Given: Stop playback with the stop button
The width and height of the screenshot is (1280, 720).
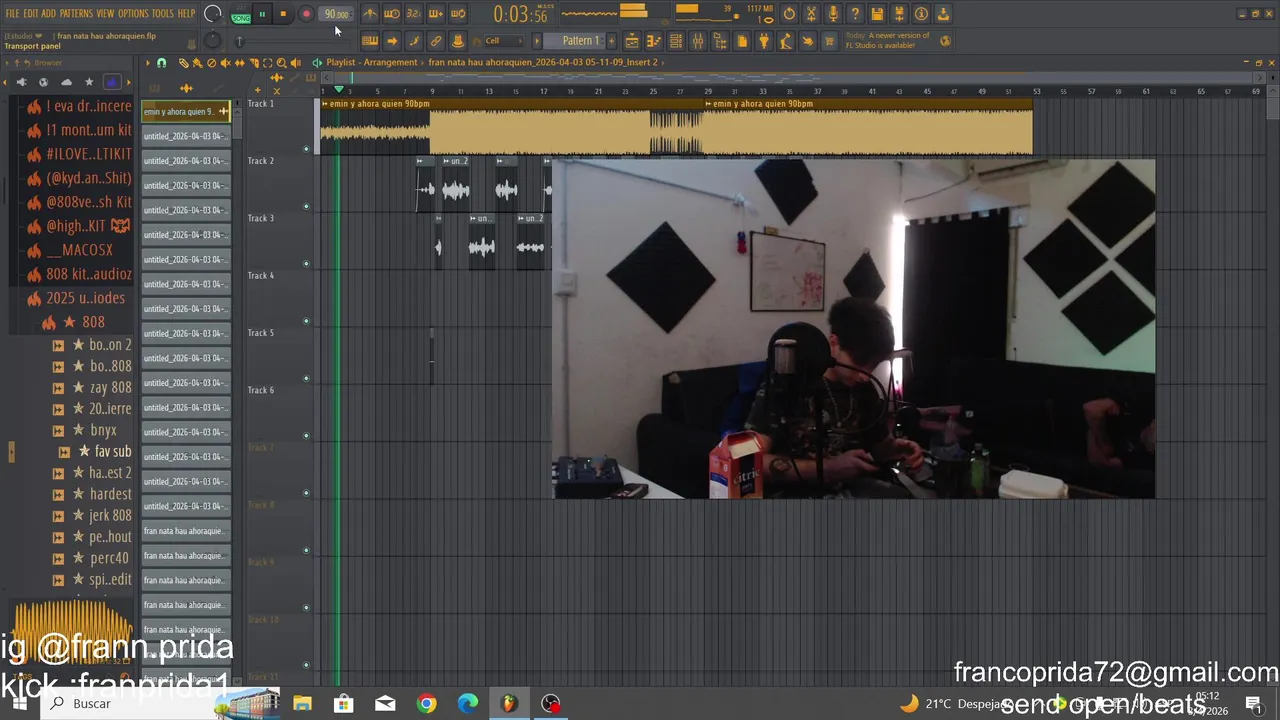Looking at the screenshot, I should pyautogui.click(x=284, y=14).
